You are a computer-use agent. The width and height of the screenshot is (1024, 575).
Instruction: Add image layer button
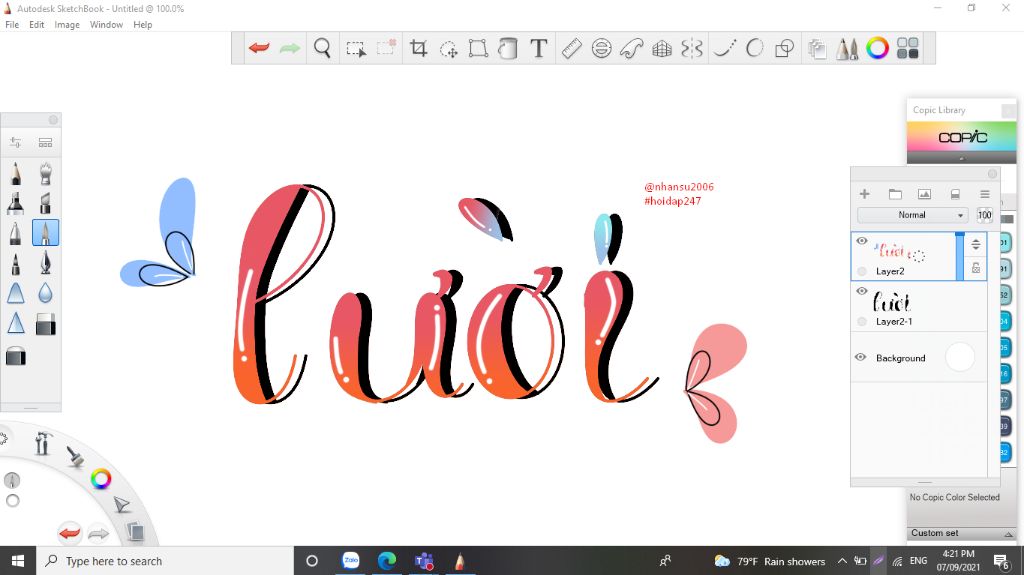click(x=924, y=194)
